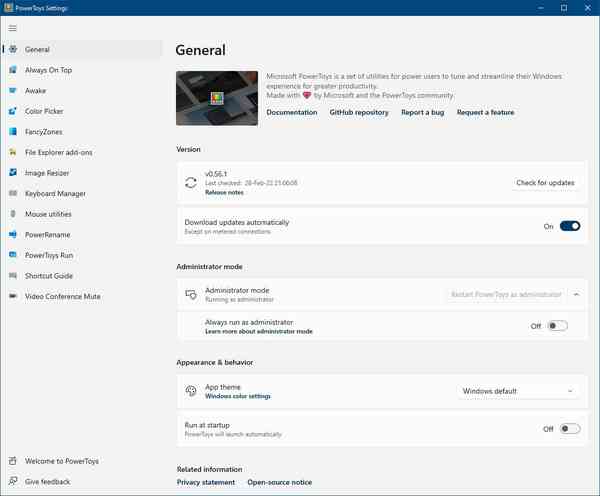Click the Color Picker sidebar icon
Screen dimensions: 600x496
[12, 111]
